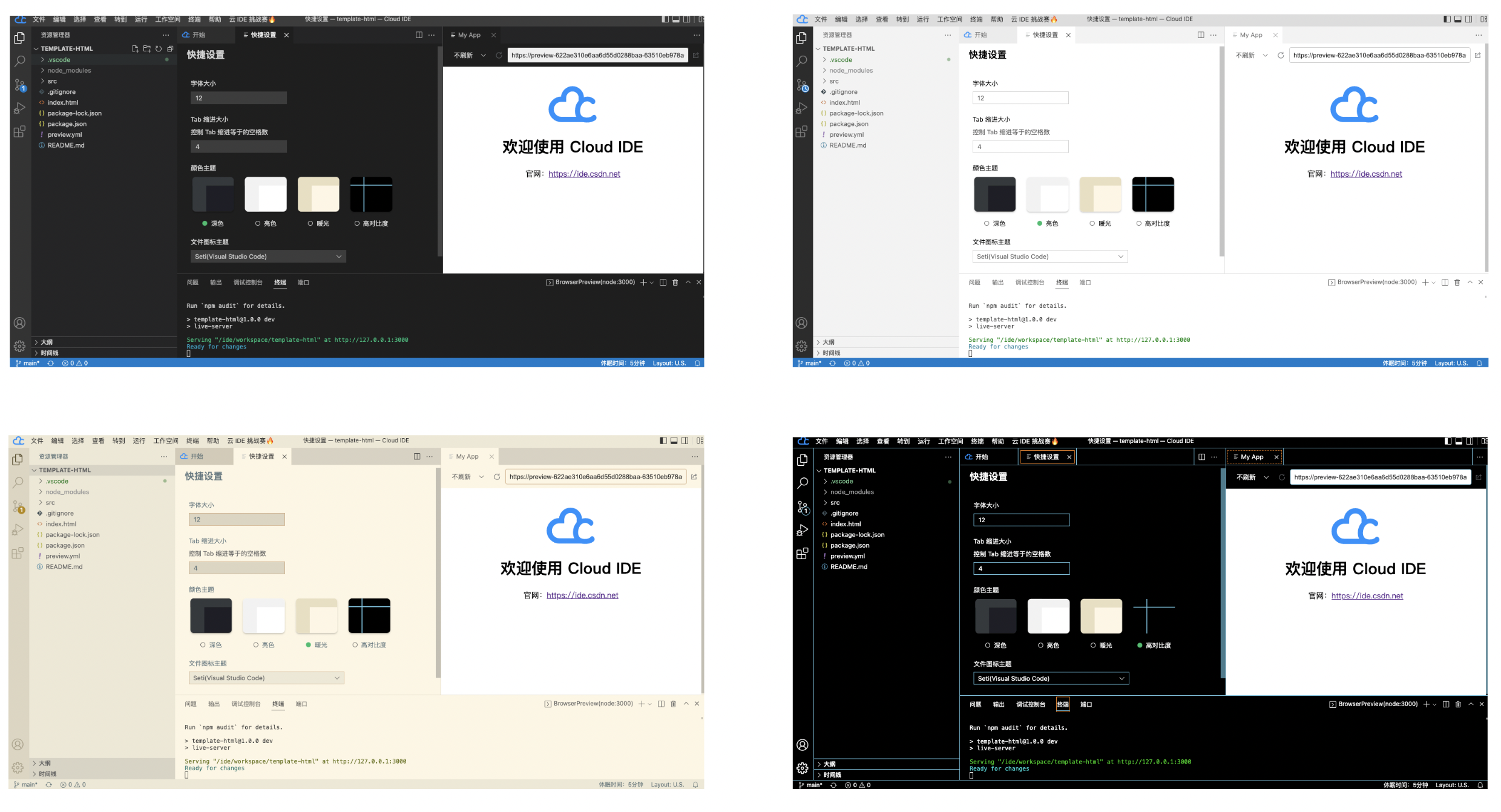Switch to 问题 panel tab in dark window
The image size is (1501, 812).
pyautogui.click(x=192, y=283)
